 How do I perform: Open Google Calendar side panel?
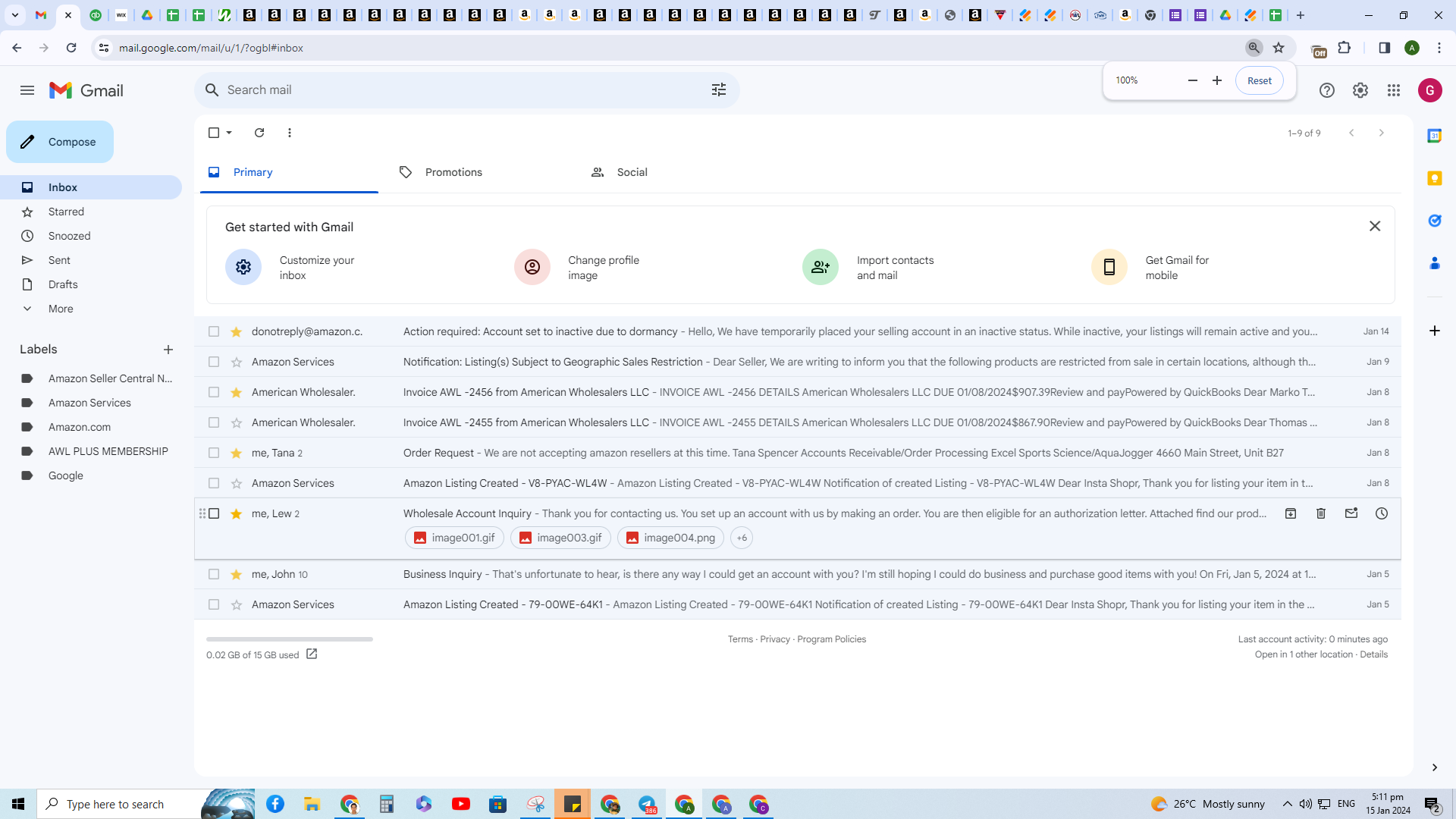pos(1435,136)
